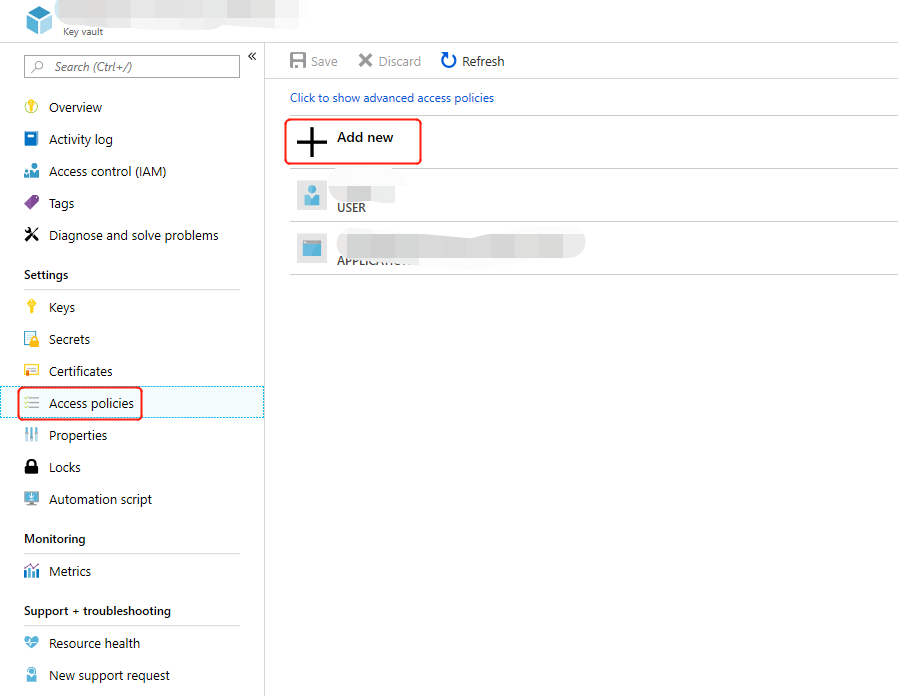Click the Metrics chart icon
This screenshot has width=898, height=696.
point(31,571)
